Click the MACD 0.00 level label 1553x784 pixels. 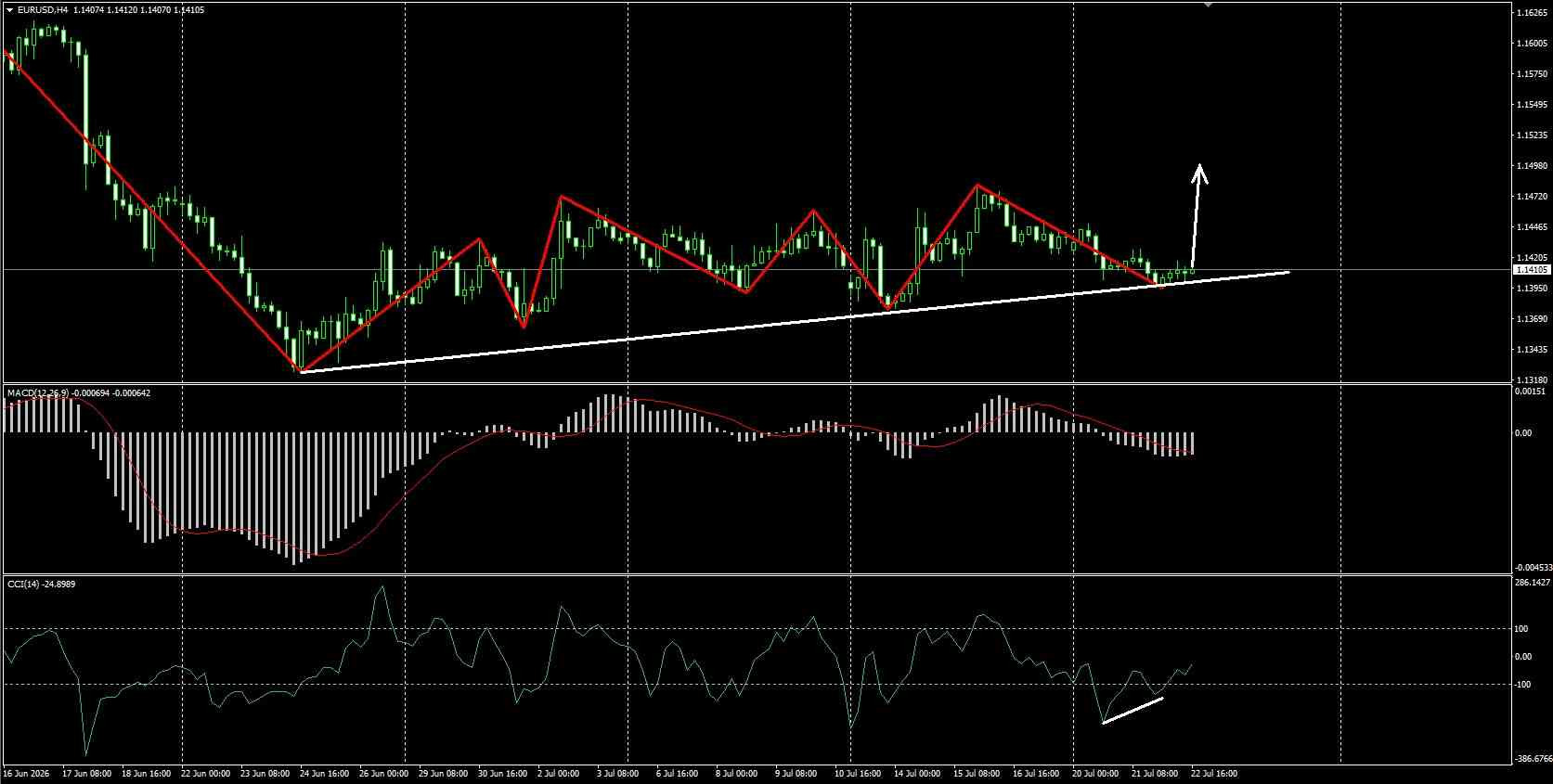1523,433
